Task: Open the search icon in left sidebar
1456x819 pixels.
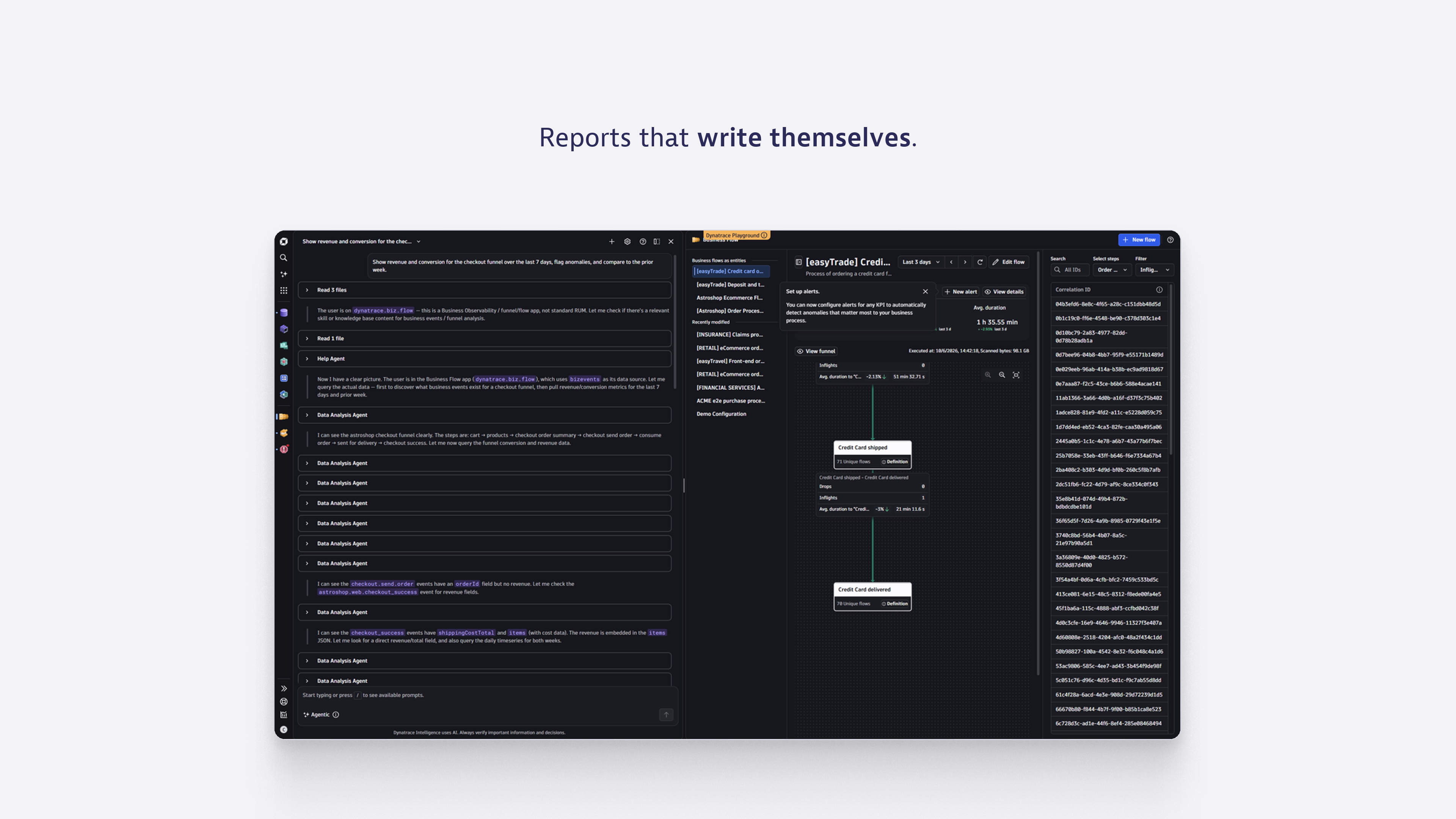Action: click(x=284, y=258)
